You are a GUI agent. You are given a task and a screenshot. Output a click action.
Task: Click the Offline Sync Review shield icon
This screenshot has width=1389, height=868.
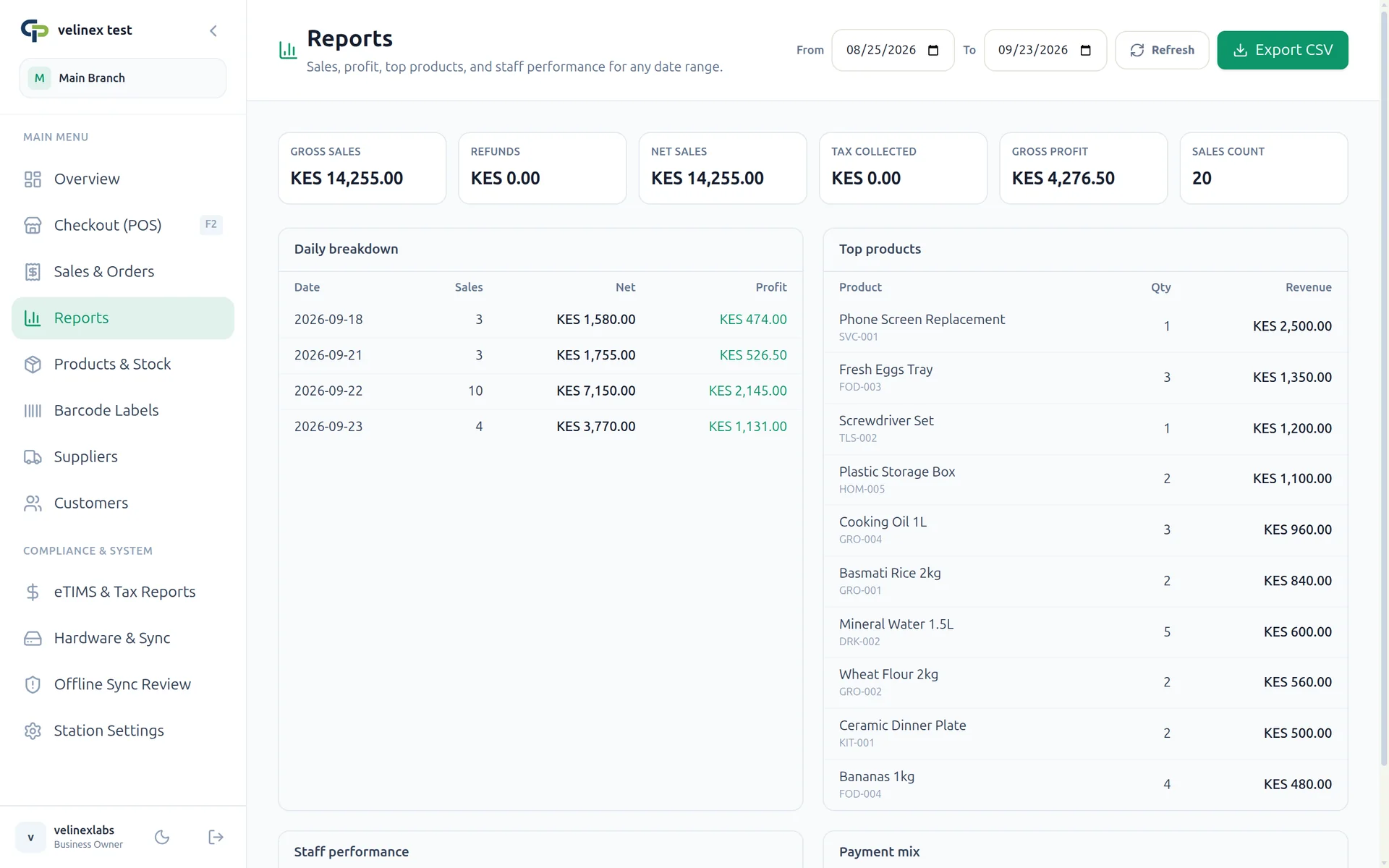[x=33, y=685]
